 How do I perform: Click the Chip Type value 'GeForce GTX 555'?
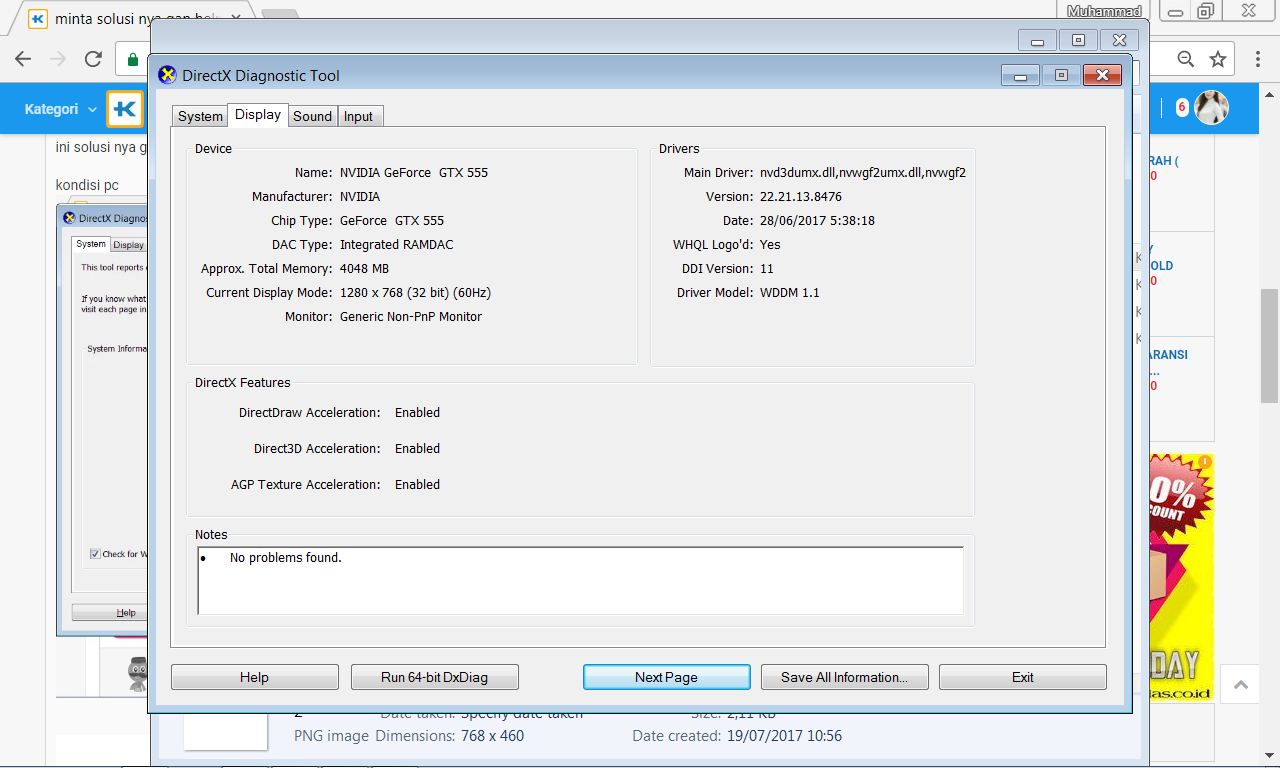click(x=392, y=220)
